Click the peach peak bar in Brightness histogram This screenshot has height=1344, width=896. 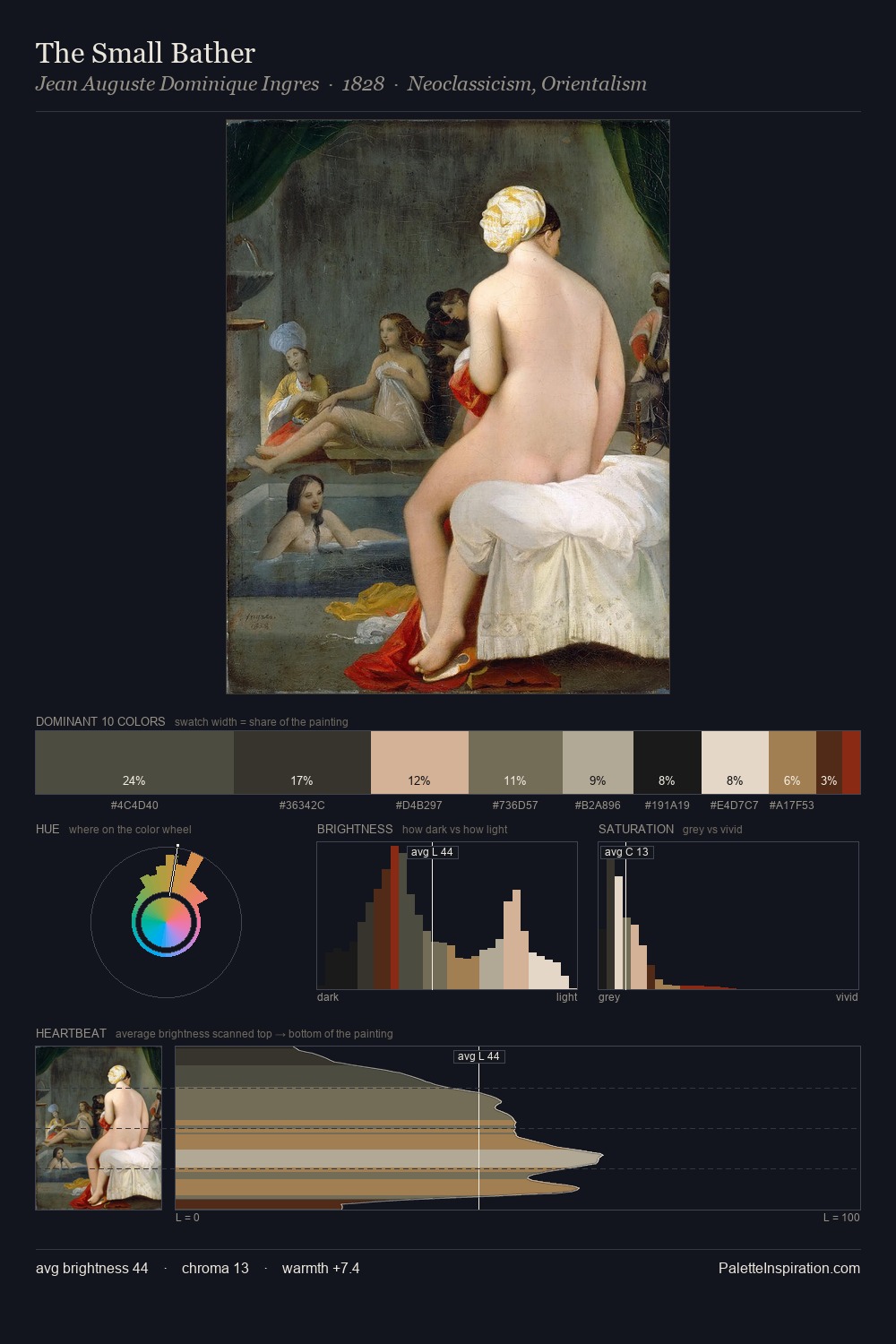click(x=516, y=940)
